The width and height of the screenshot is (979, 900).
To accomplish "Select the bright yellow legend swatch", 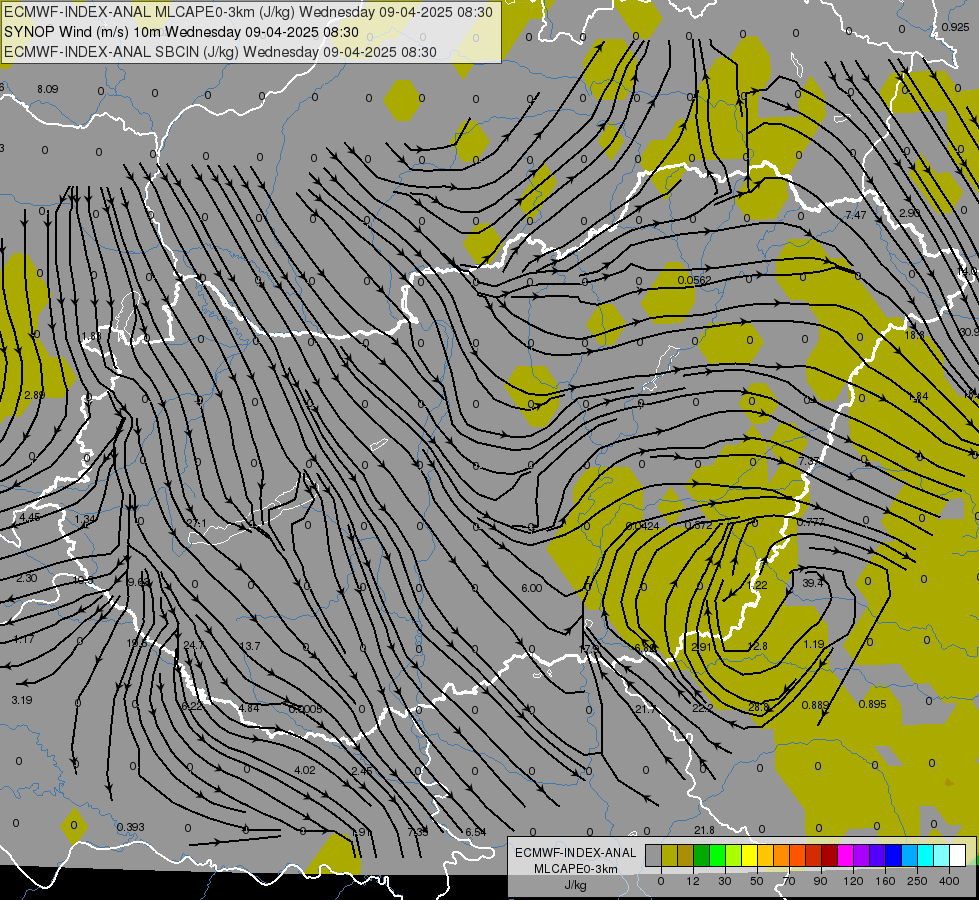I will pyautogui.click(x=749, y=855).
